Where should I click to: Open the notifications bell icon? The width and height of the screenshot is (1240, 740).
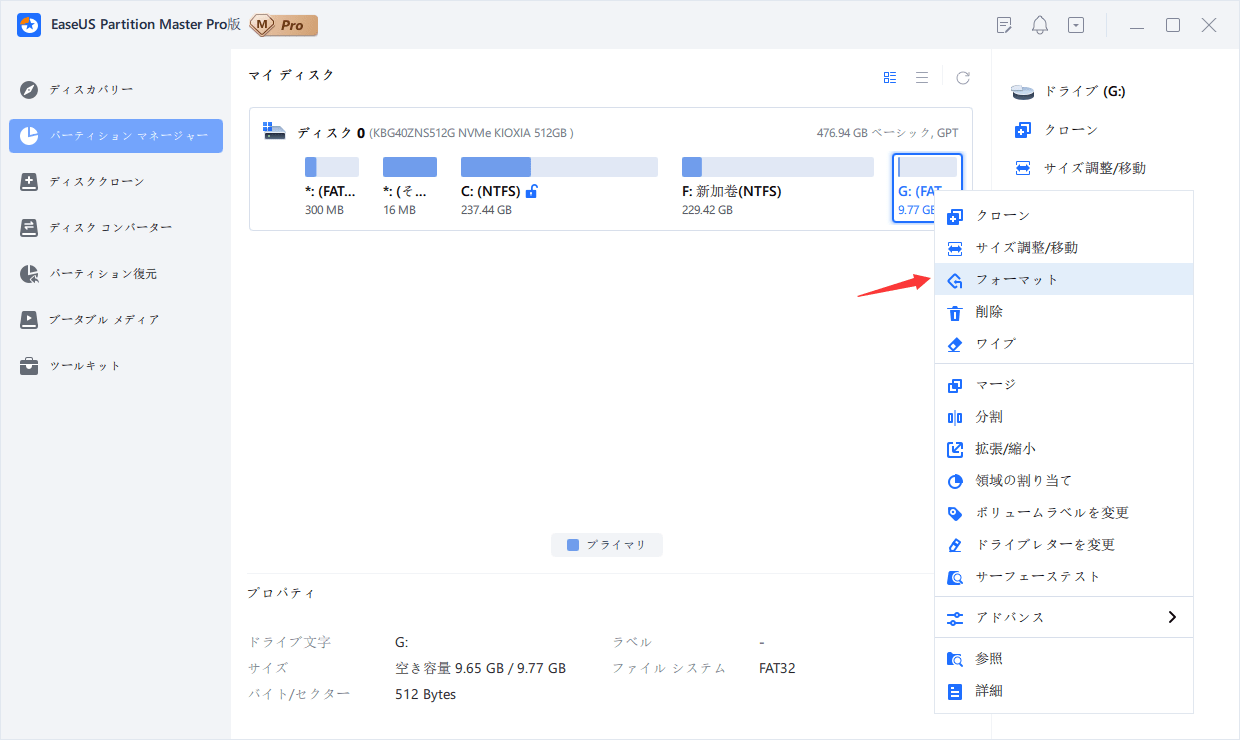coord(1040,26)
